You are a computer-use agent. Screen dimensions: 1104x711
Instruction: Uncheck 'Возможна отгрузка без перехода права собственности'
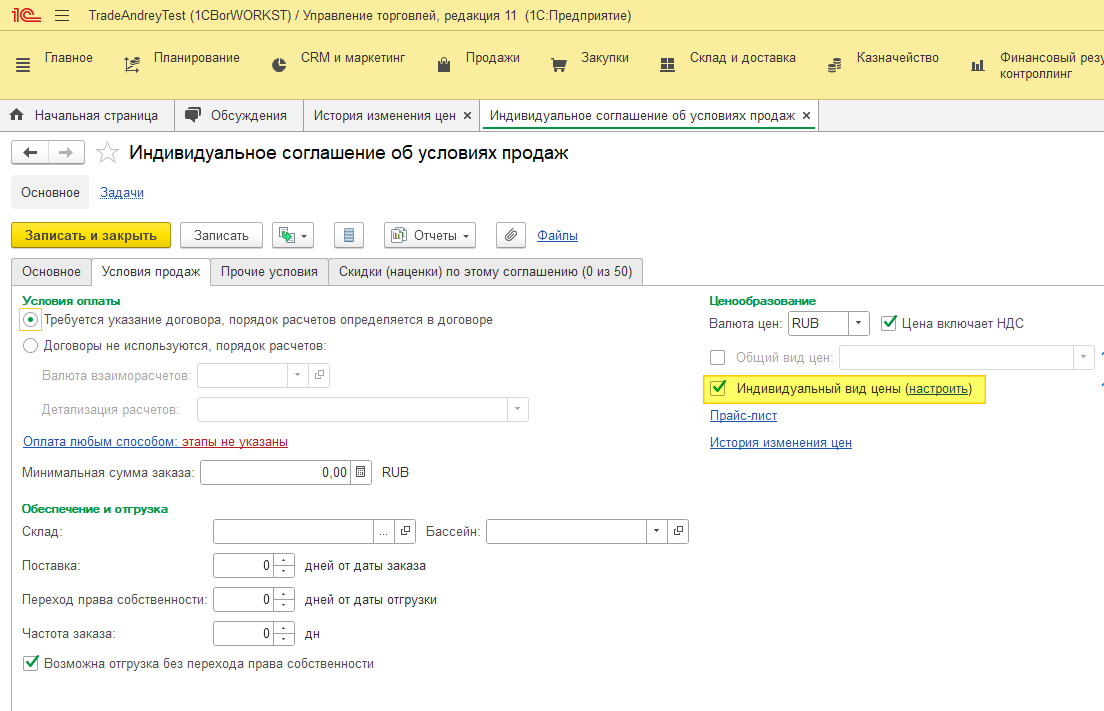tap(31, 663)
